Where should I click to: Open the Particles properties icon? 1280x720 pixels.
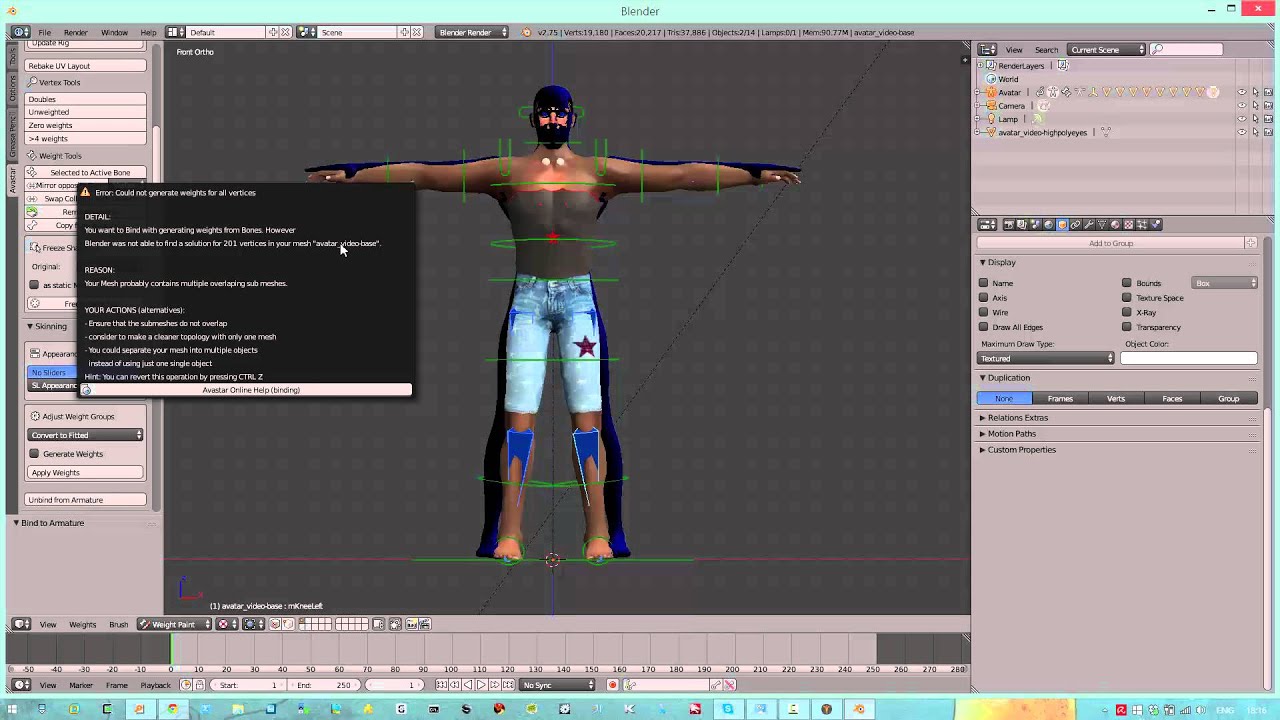pyautogui.click(x=1142, y=224)
